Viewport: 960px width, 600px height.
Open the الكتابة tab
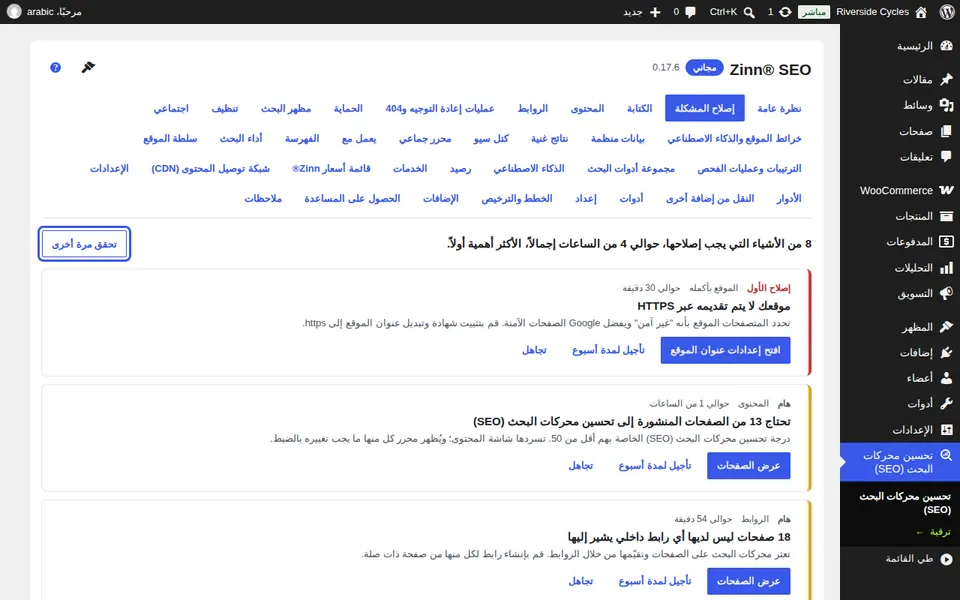tap(640, 108)
